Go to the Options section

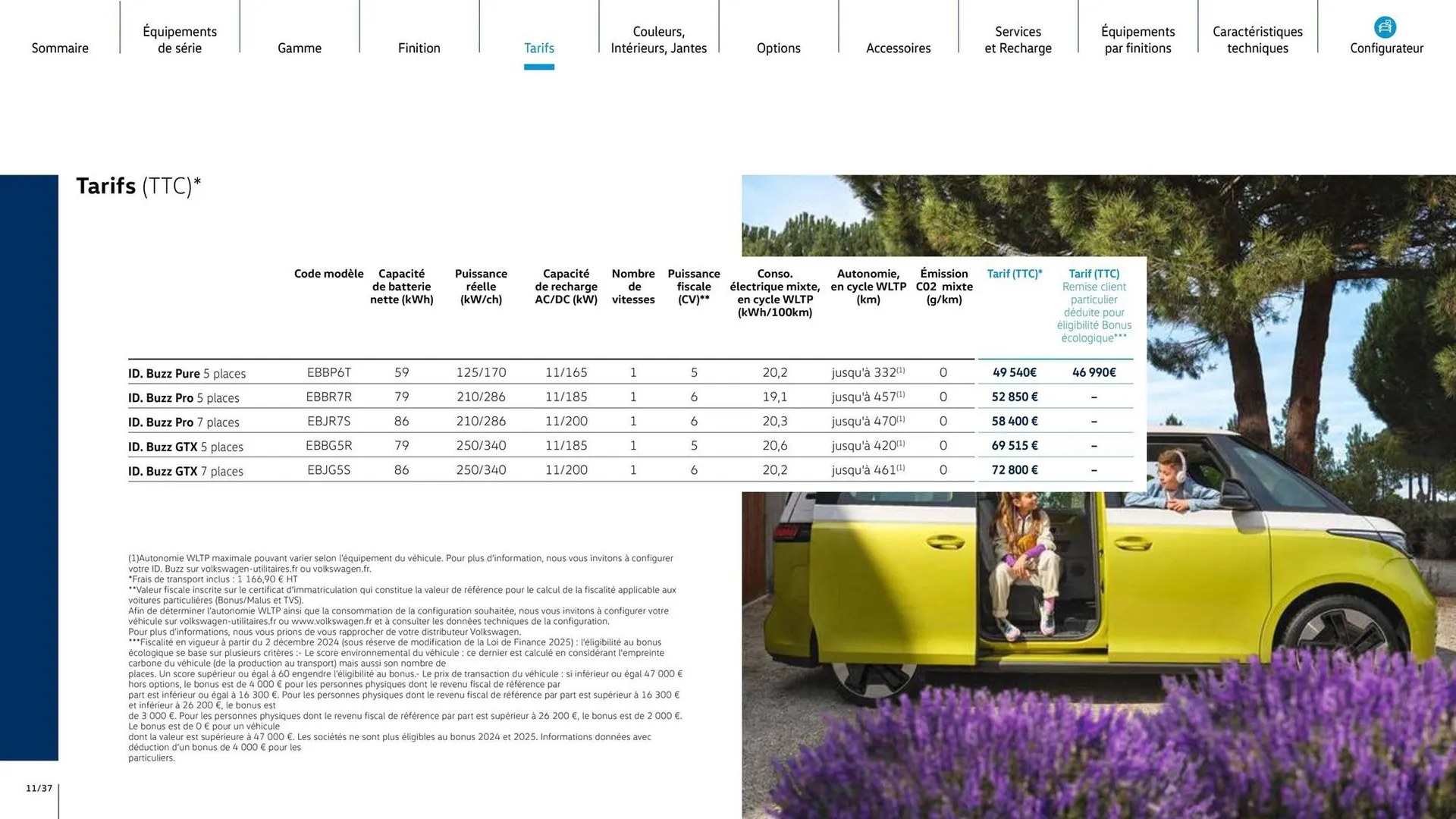click(x=778, y=48)
